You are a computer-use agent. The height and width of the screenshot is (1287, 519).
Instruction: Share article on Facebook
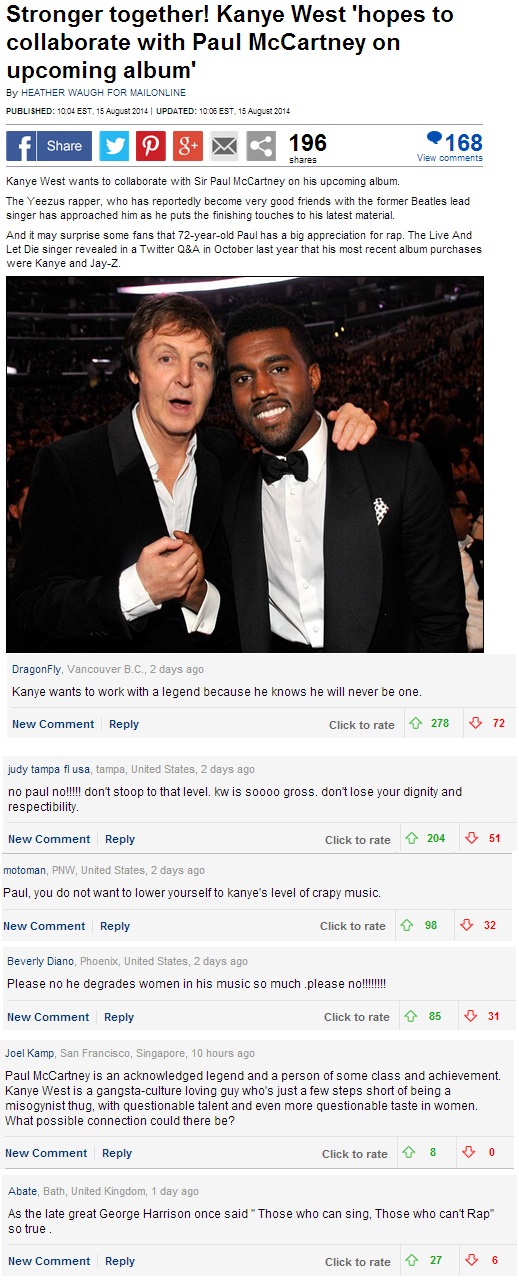click(x=49, y=146)
